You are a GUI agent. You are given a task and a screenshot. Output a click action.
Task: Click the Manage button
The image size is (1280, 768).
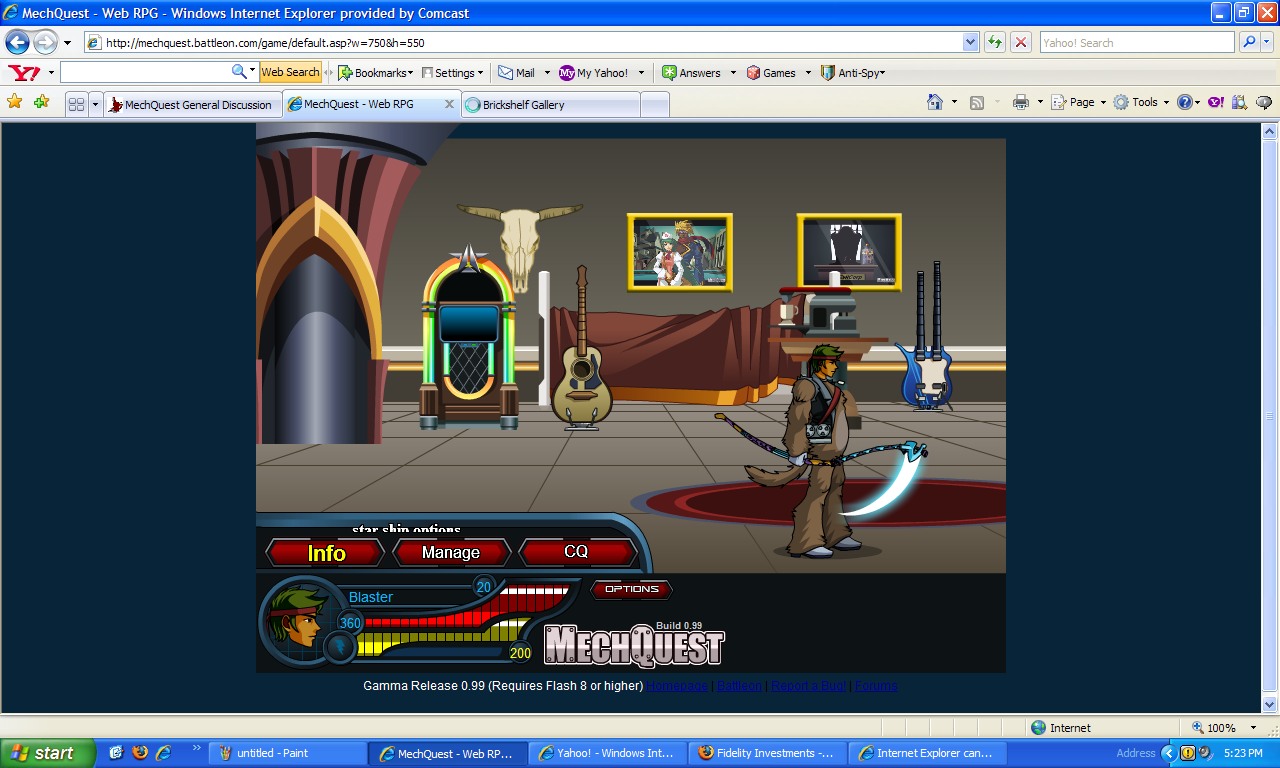tap(451, 553)
